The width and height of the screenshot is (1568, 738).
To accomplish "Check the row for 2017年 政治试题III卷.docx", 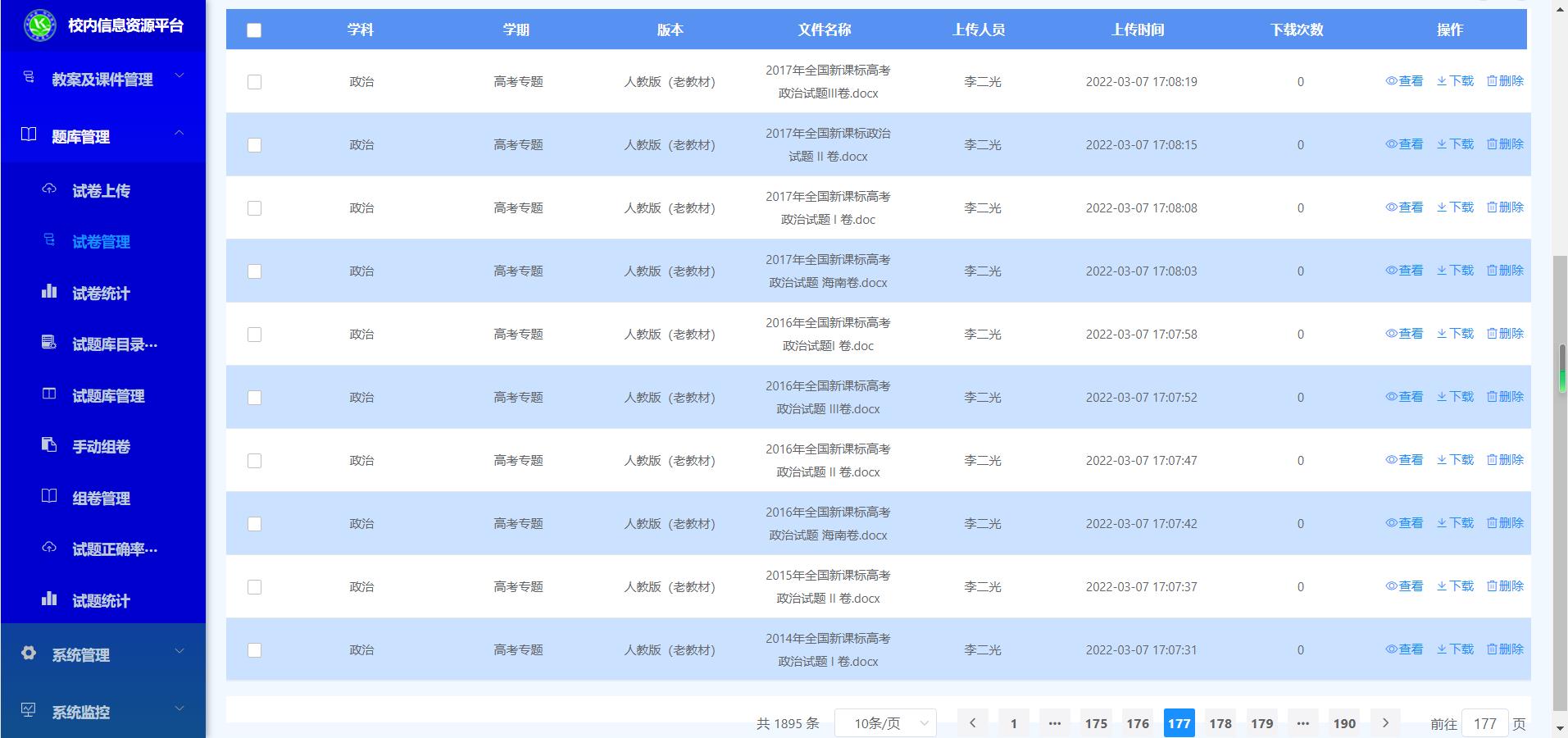I will [254, 82].
